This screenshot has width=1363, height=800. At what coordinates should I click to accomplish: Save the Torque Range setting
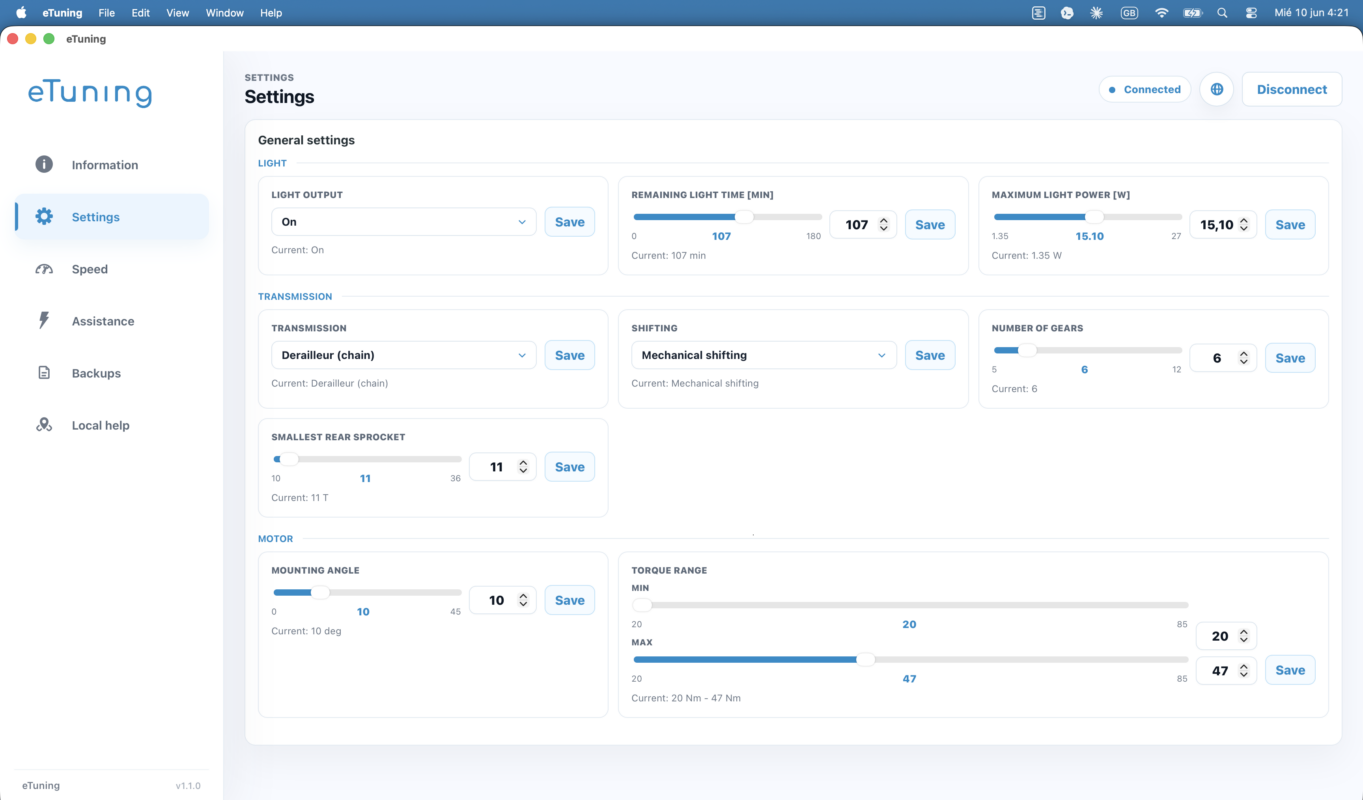[1290, 670]
